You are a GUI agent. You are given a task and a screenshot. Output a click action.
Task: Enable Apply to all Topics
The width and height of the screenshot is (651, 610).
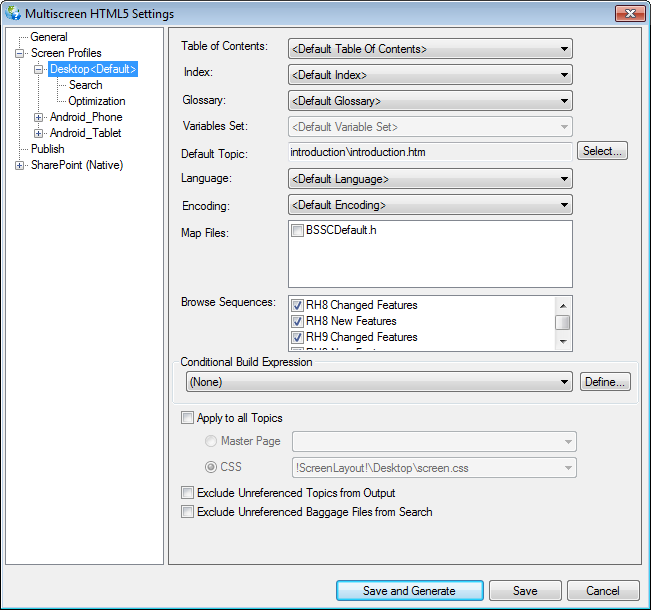[187, 418]
